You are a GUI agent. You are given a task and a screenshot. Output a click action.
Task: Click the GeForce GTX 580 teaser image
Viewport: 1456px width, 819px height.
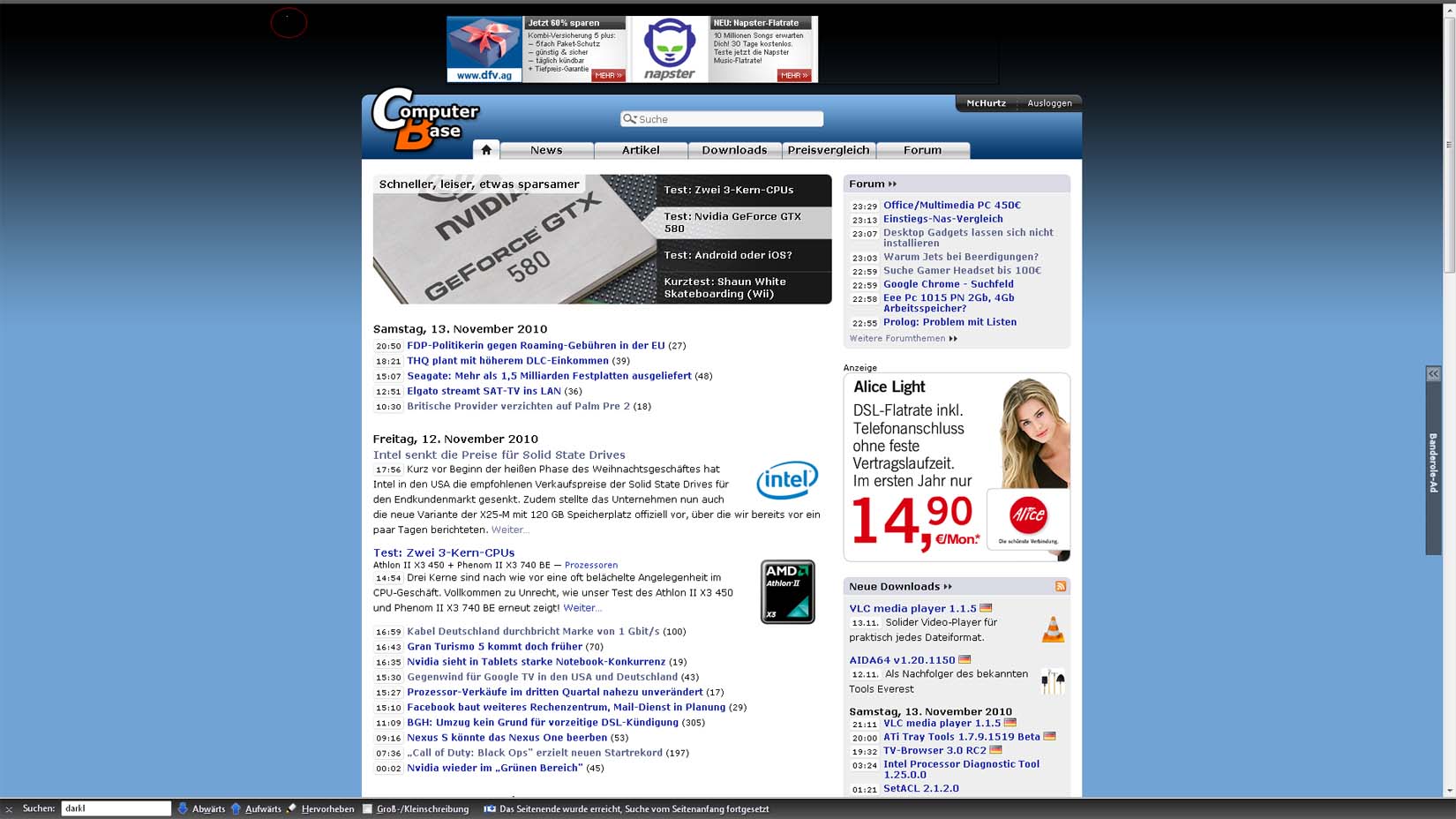point(514,239)
